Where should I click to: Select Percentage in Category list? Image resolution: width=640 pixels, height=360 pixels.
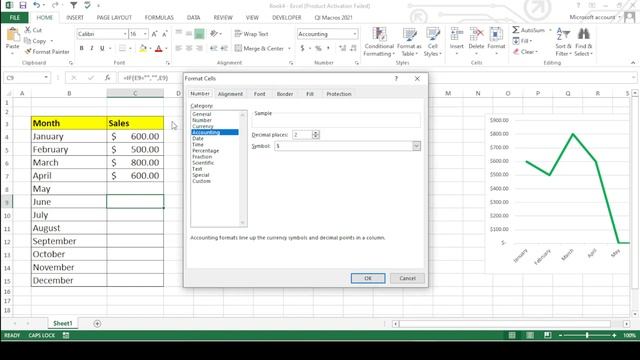215,151
